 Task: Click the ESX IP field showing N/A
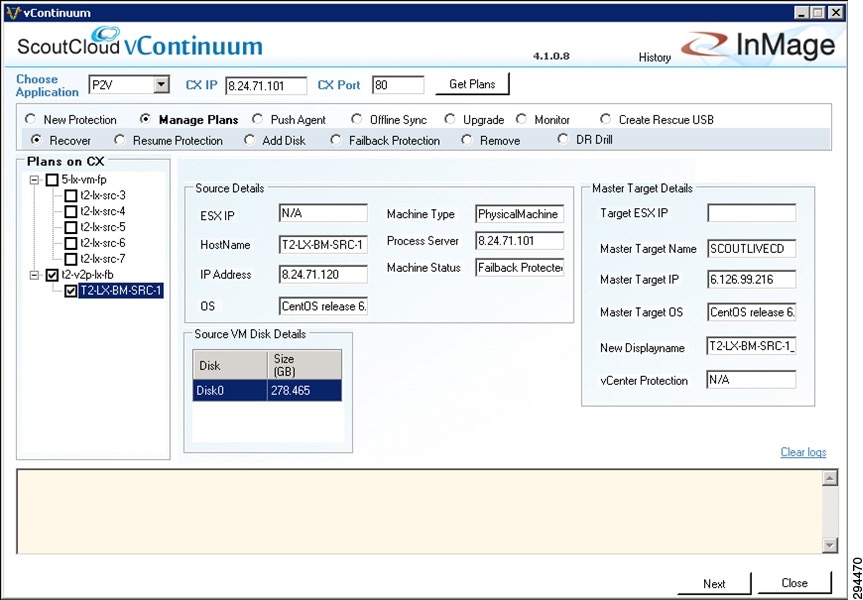point(323,213)
